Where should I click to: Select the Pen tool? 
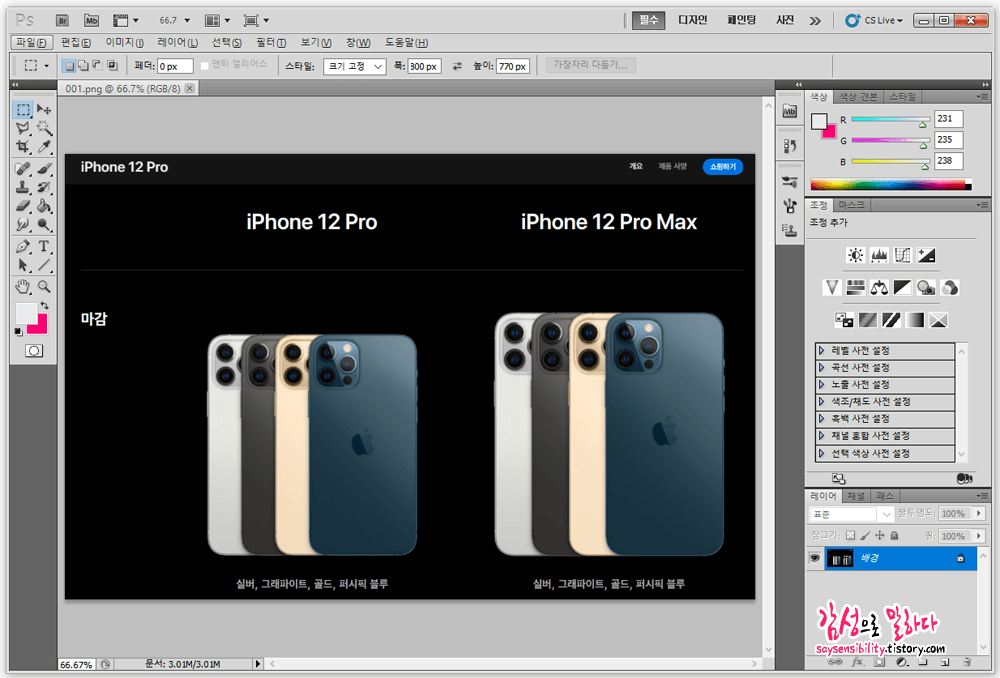coord(23,246)
